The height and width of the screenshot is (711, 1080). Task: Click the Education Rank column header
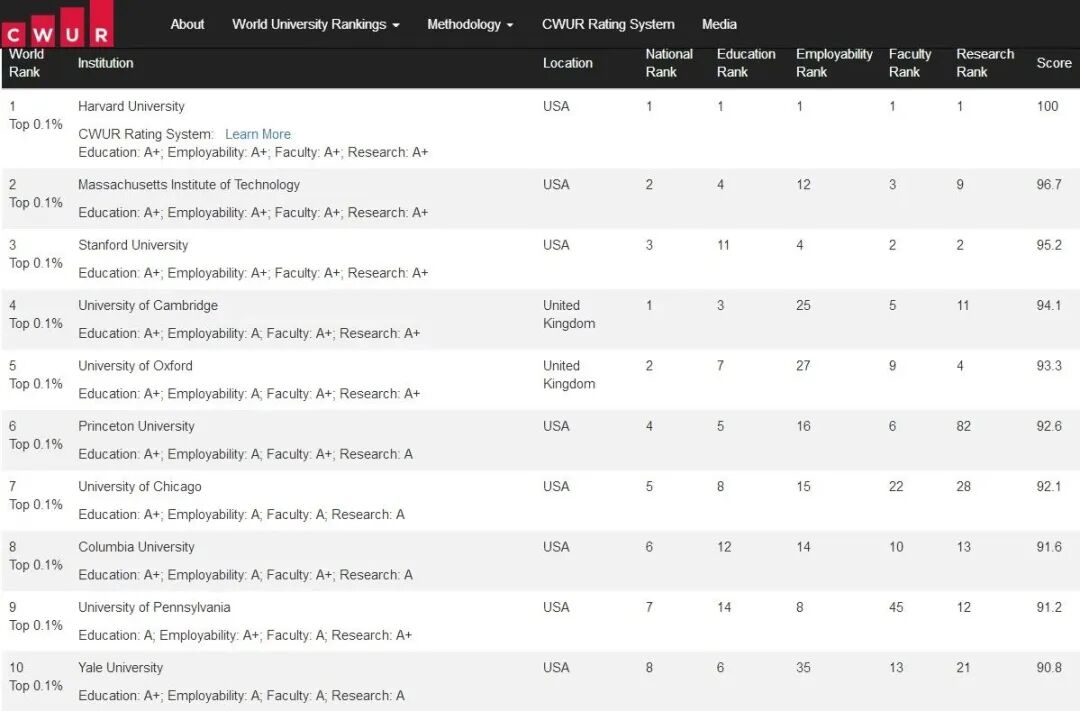pos(746,63)
